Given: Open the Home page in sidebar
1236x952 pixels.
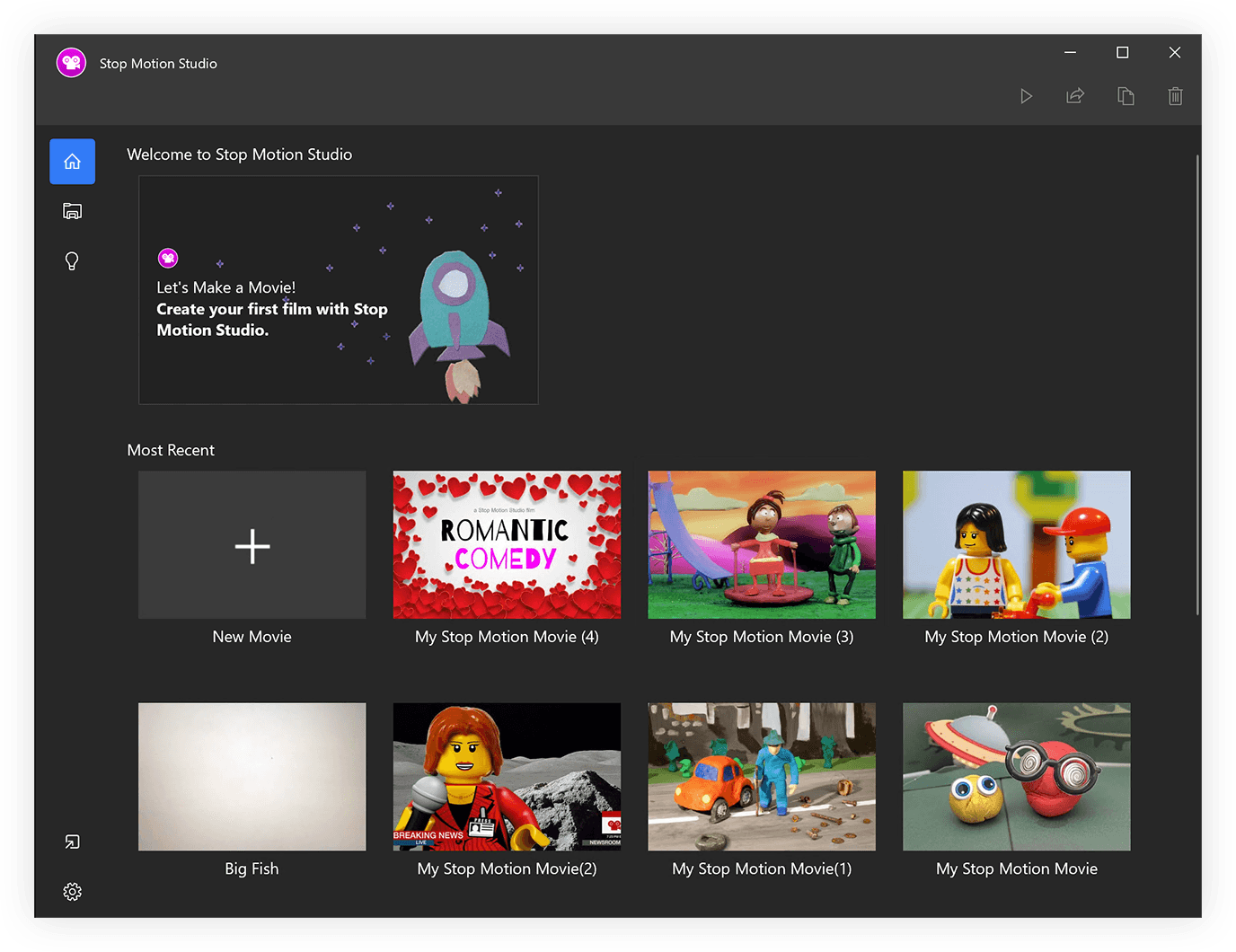Looking at the screenshot, I should pos(72,162).
